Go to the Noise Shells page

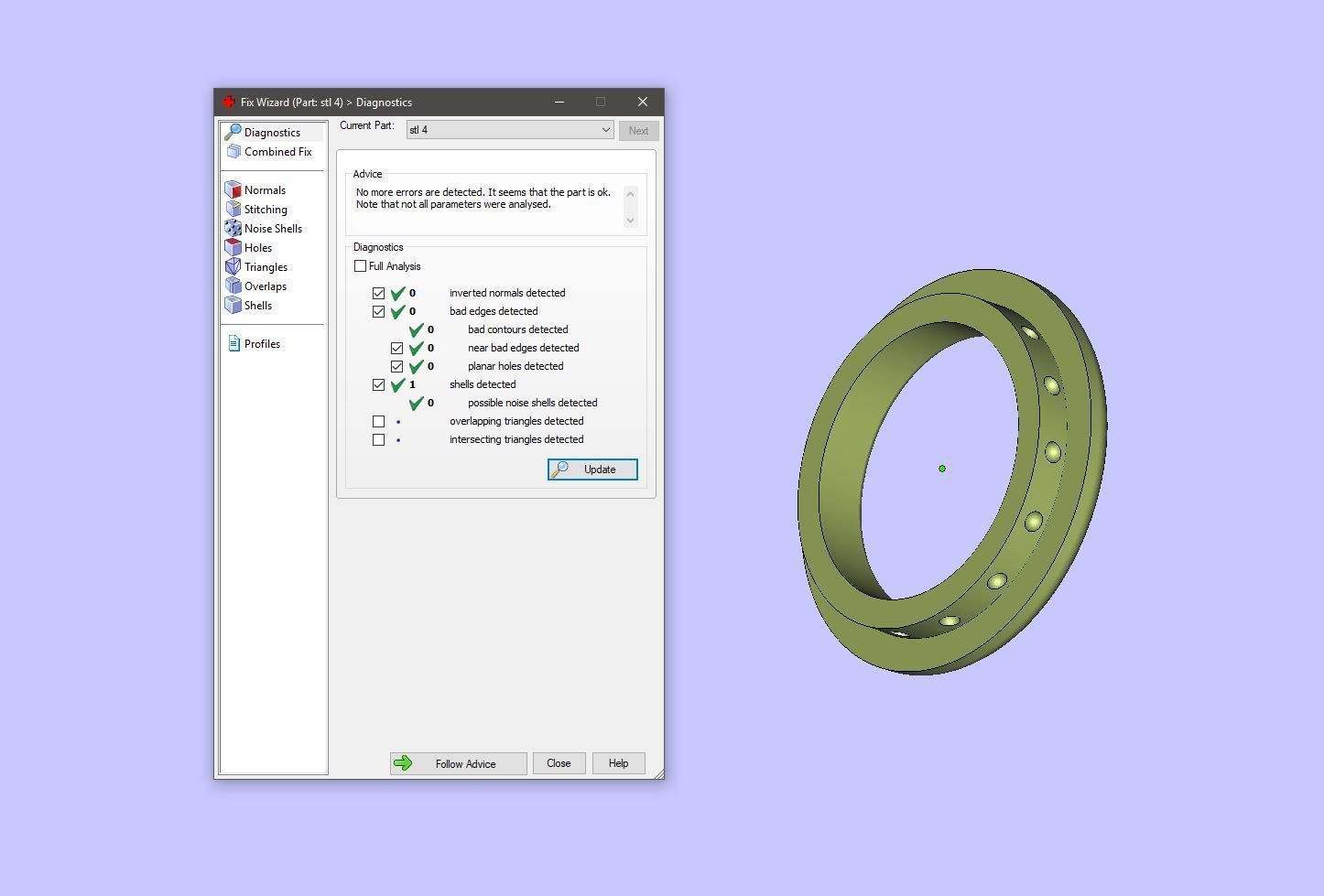273,229
